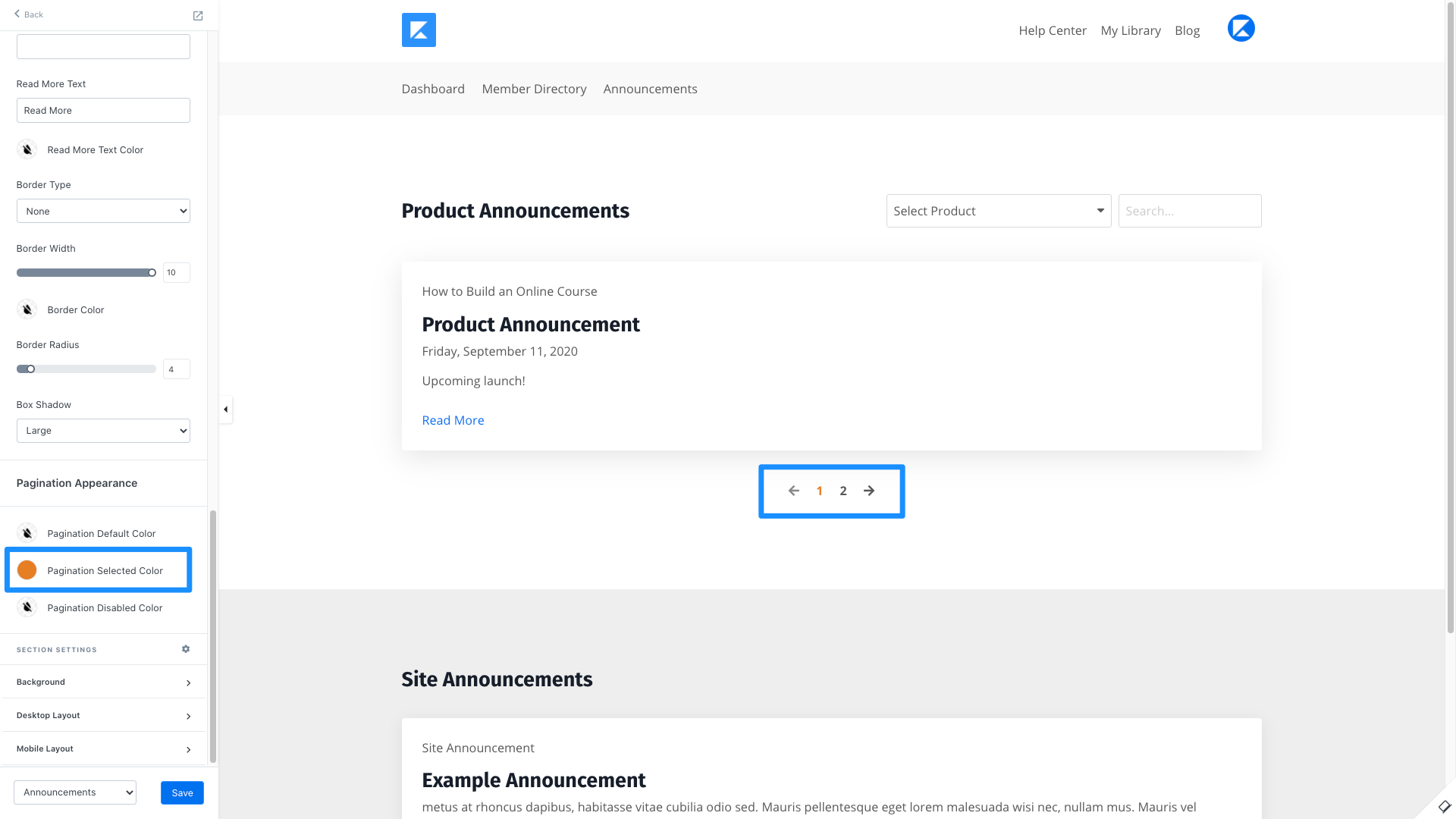Click the Read More link in Product Announcement
This screenshot has width=1456, height=819.
click(453, 420)
